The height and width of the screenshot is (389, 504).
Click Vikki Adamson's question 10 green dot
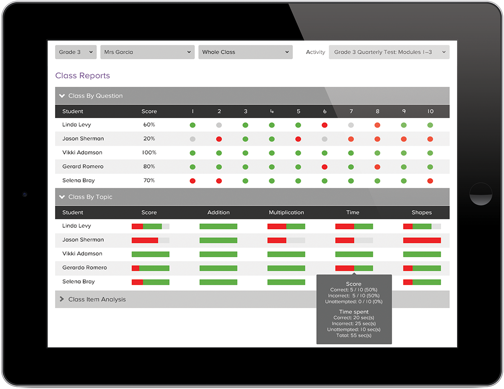click(x=430, y=153)
